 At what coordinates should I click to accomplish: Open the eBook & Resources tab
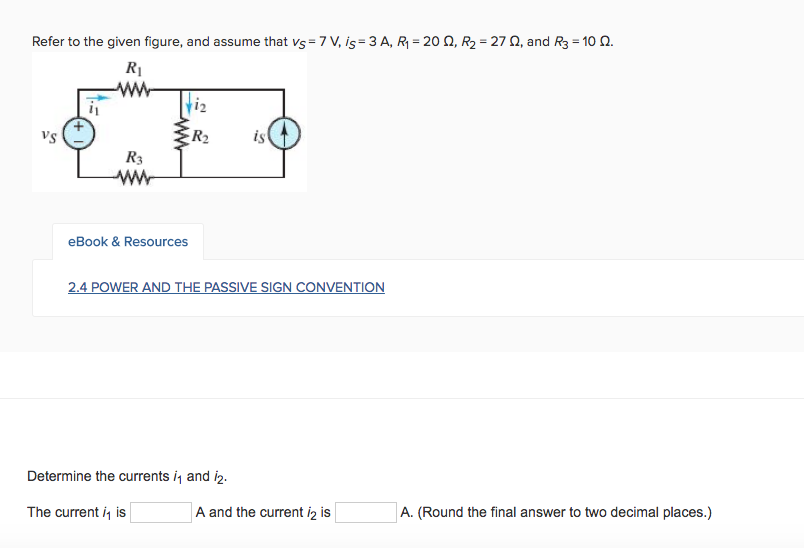[127, 242]
